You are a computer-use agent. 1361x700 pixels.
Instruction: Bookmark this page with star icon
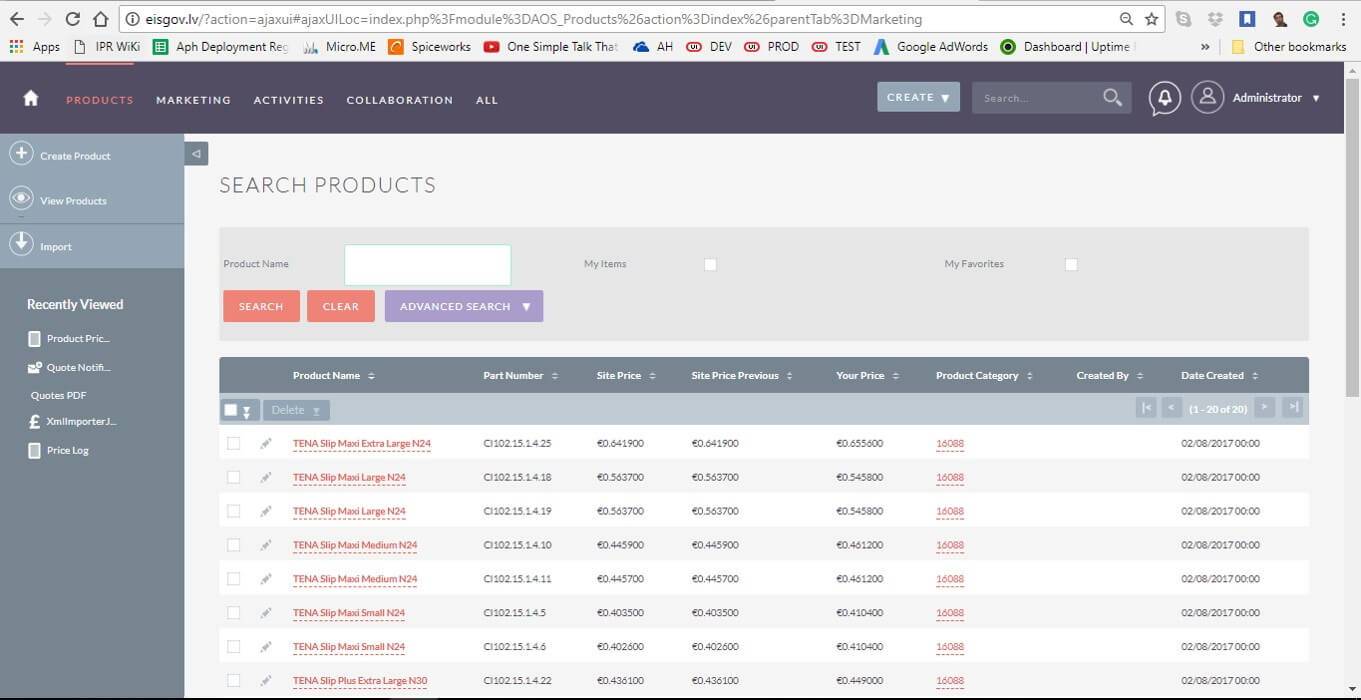click(1151, 19)
